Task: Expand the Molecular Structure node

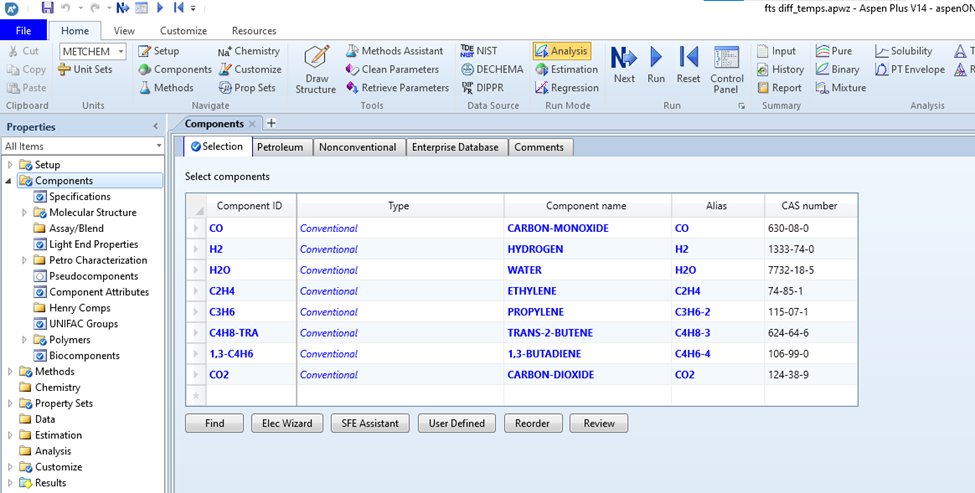Action: 24,213
